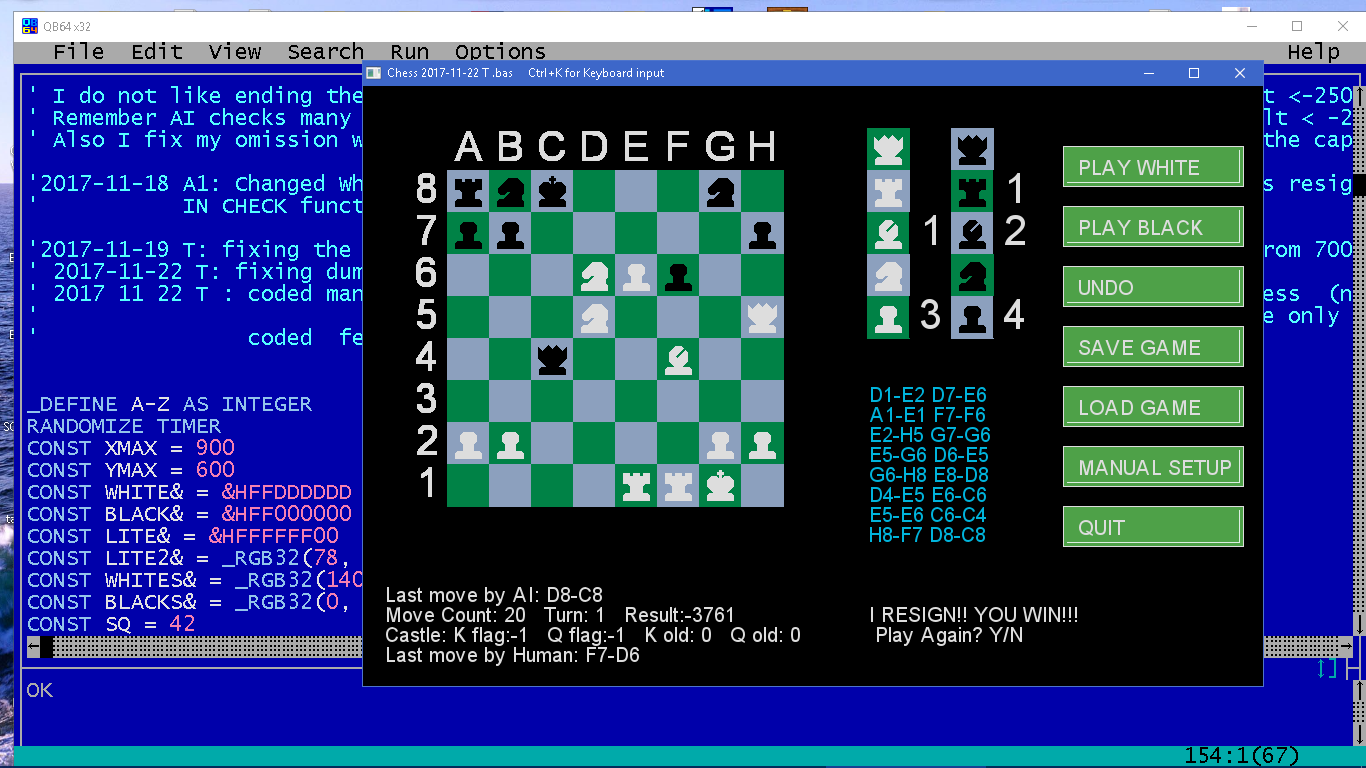Click the black king on C8
Image resolution: width=1366 pixels, height=768 pixels.
coord(551,191)
